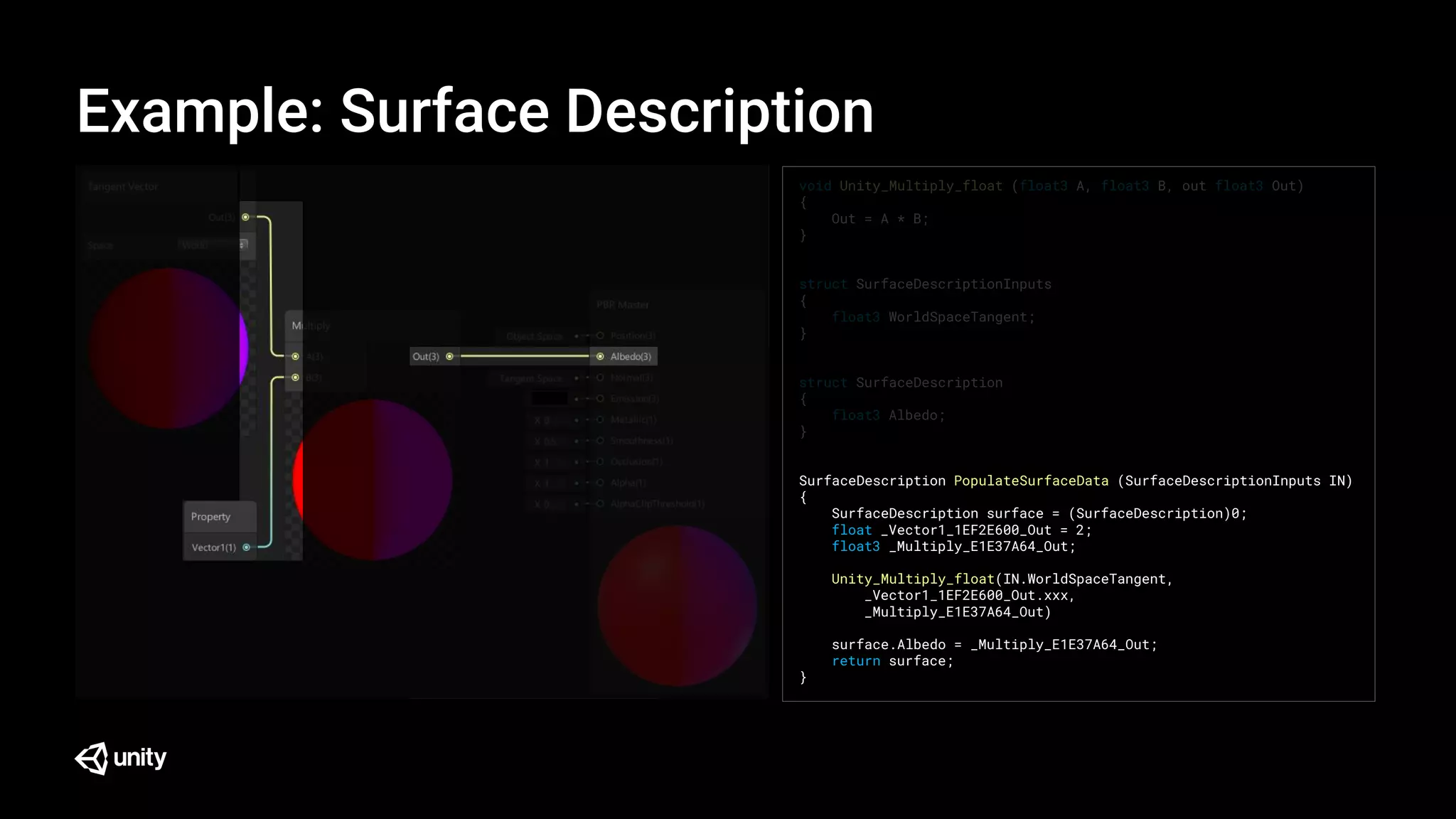This screenshot has width=1456, height=819.
Task: Open the Space dropdown set to World
Action: pos(213,245)
